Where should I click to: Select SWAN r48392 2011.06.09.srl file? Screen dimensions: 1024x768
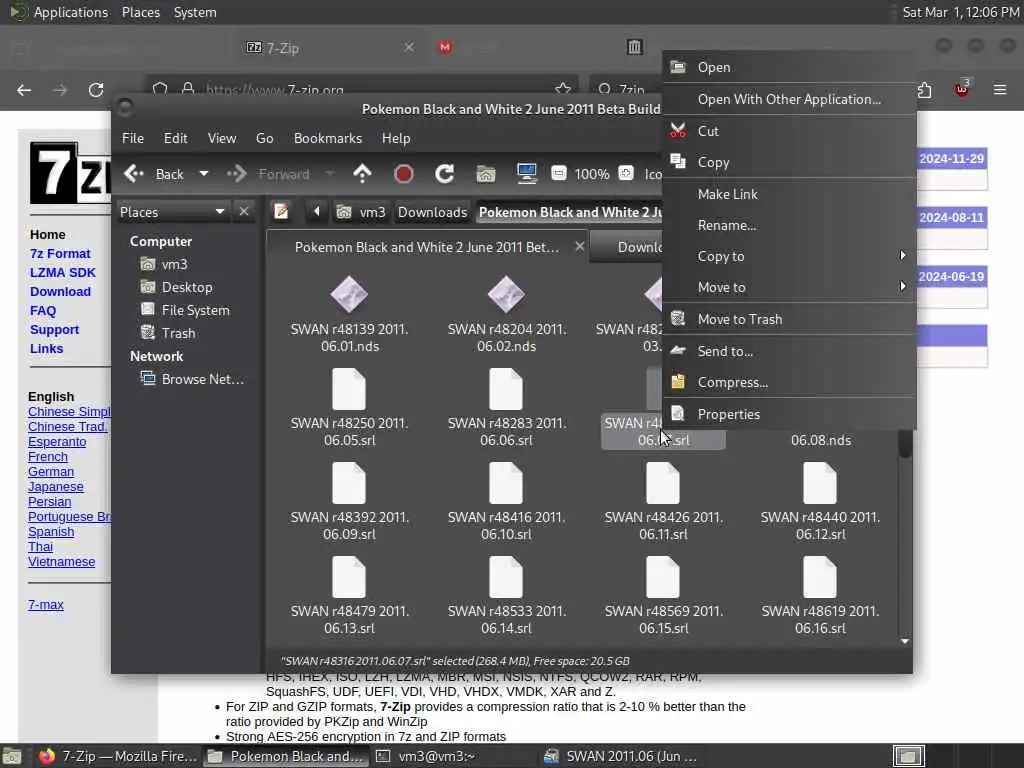349,502
